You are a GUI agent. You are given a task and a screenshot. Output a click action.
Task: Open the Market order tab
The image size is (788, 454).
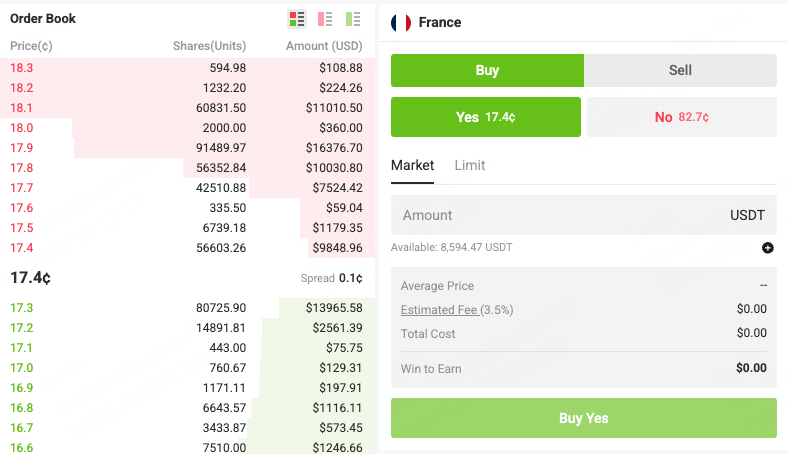(x=412, y=165)
